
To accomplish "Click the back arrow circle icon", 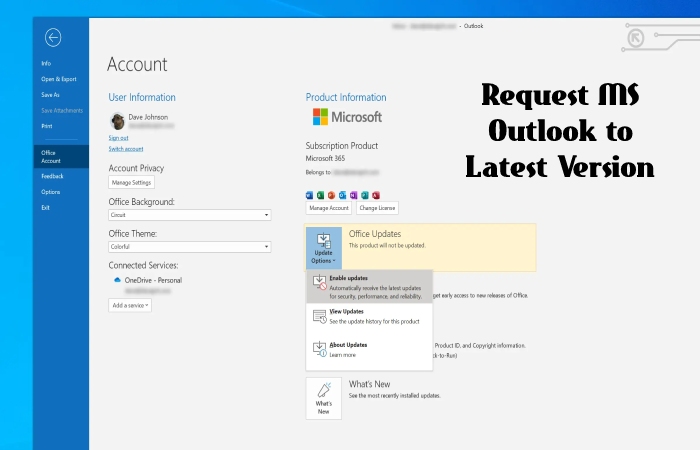I will (53, 38).
